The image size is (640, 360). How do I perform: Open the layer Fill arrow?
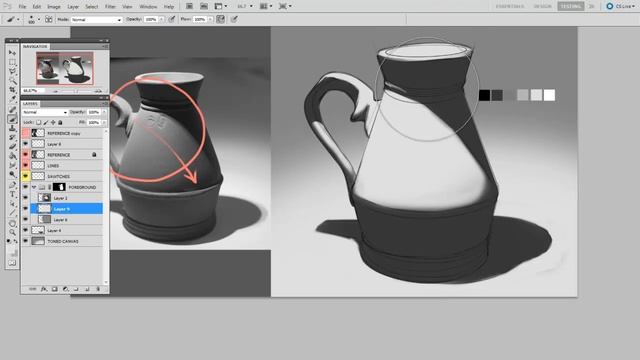104,122
